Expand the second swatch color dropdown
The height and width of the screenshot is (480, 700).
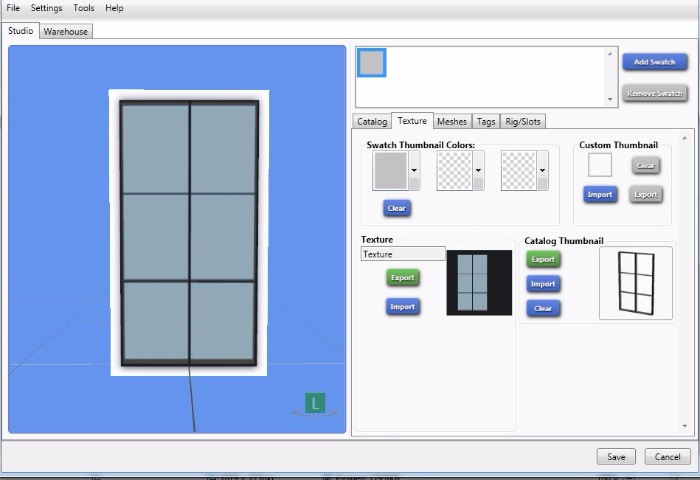(479, 171)
